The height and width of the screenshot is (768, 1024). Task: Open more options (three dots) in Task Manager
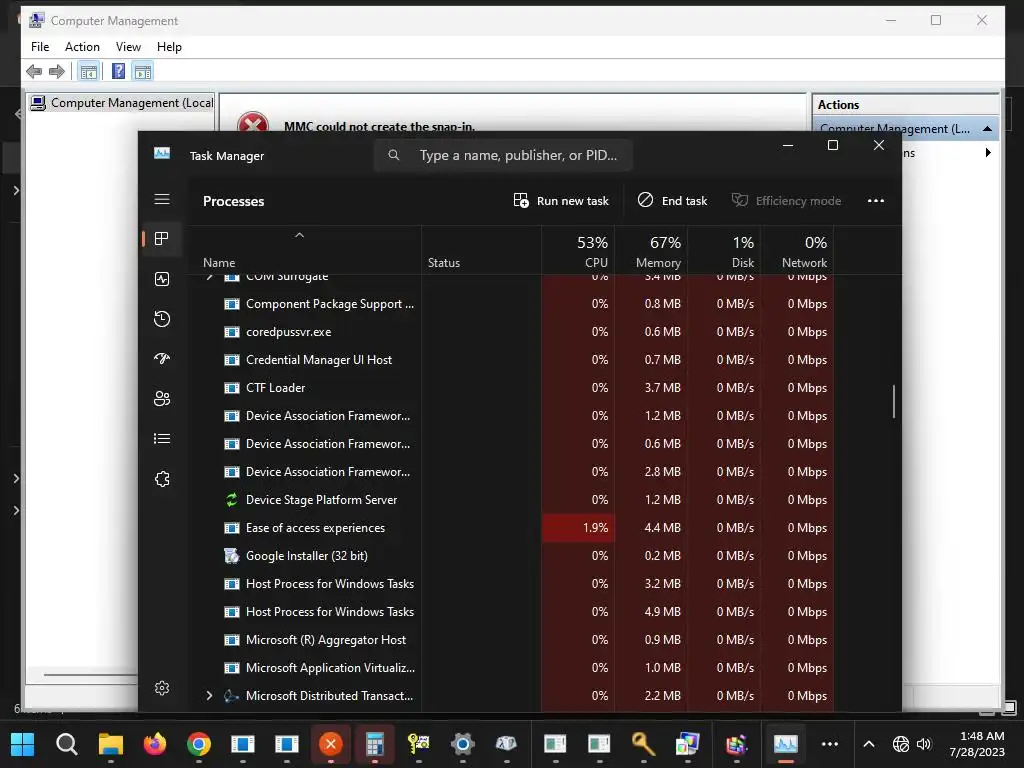[876, 200]
